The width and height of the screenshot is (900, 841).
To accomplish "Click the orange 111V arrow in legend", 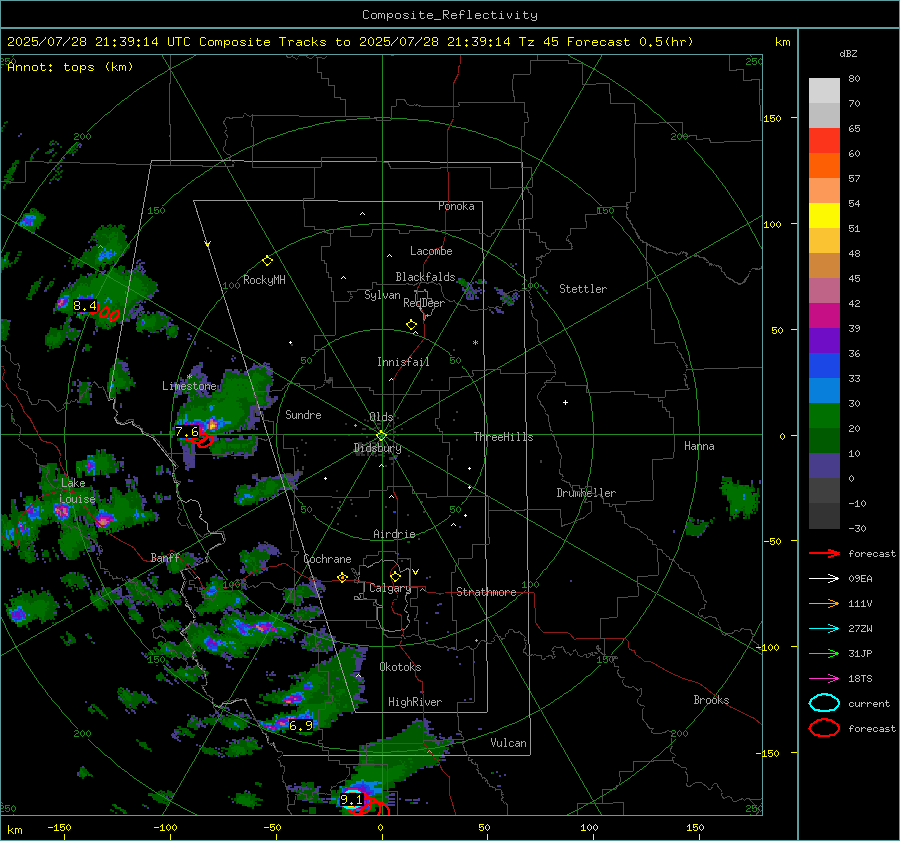I will click(824, 603).
